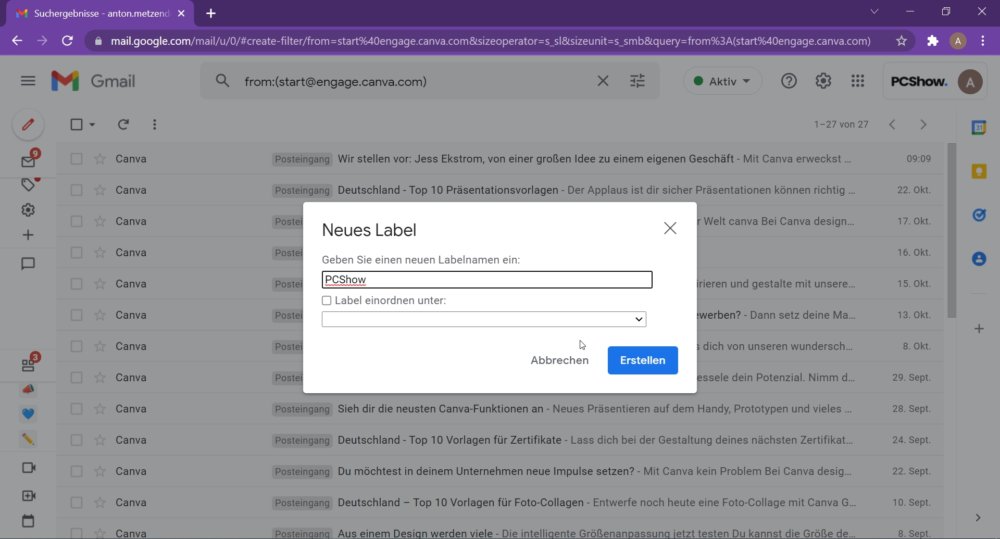Compose a new email with pencil icon

tap(27, 125)
